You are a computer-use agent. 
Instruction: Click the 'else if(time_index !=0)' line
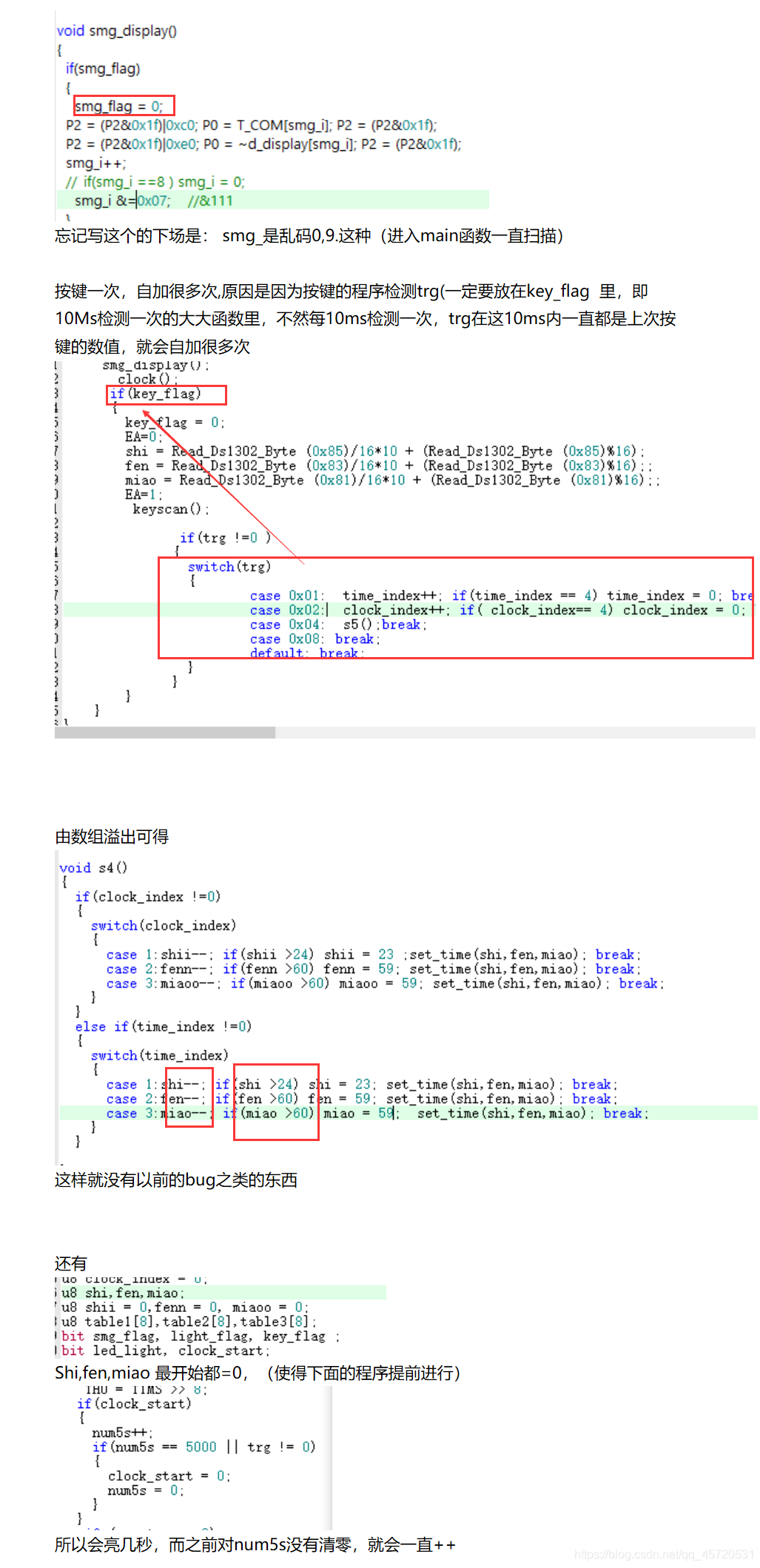tap(164, 1027)
